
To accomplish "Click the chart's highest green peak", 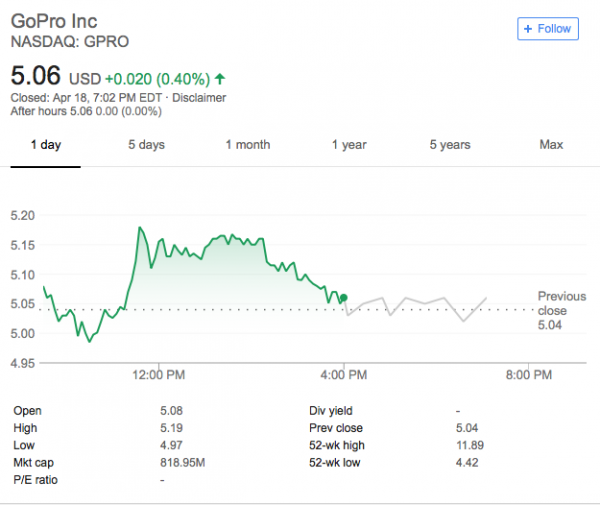I will point(139,228).
